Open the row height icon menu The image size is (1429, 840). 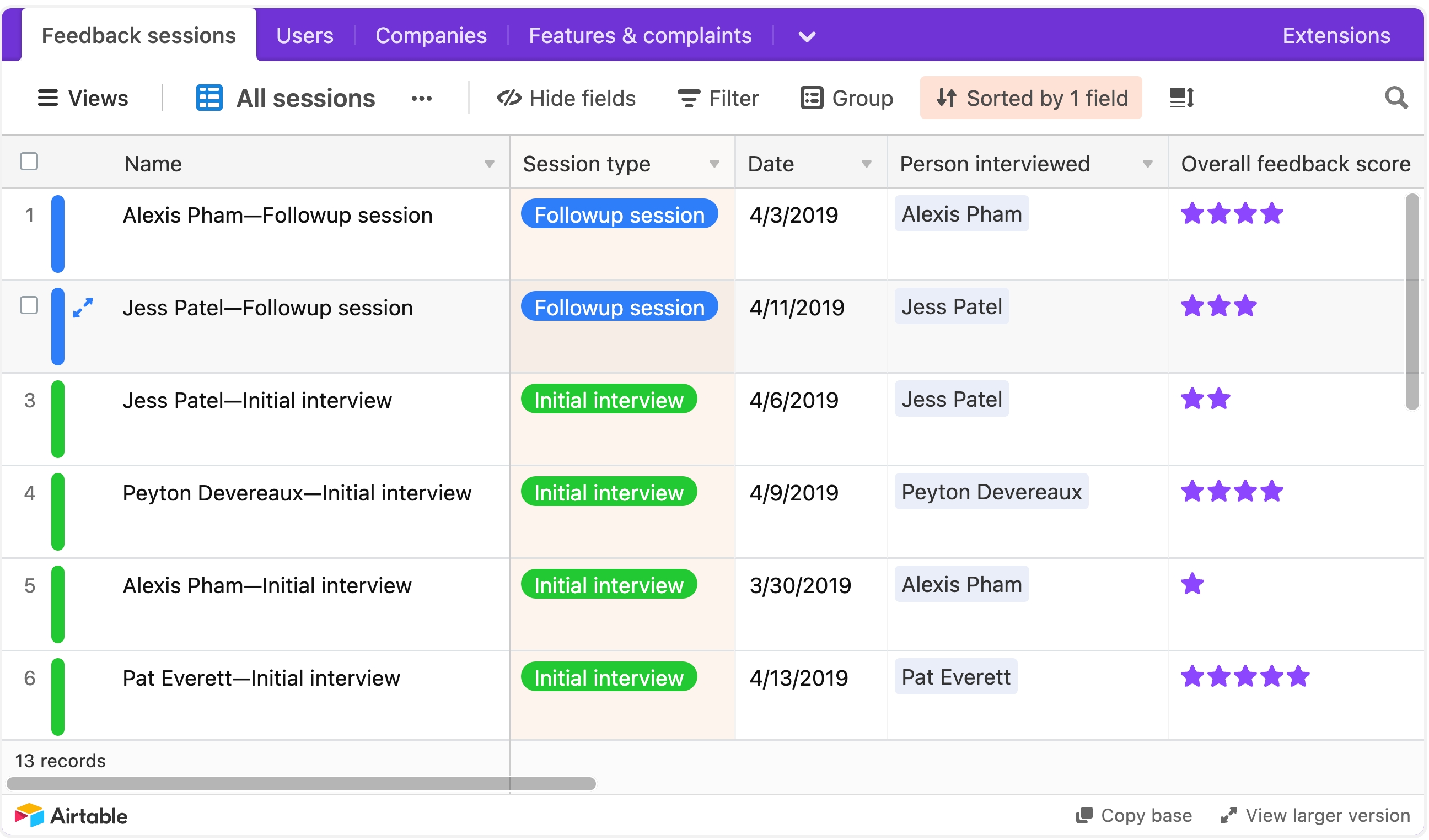click(x=1183, y=98)
